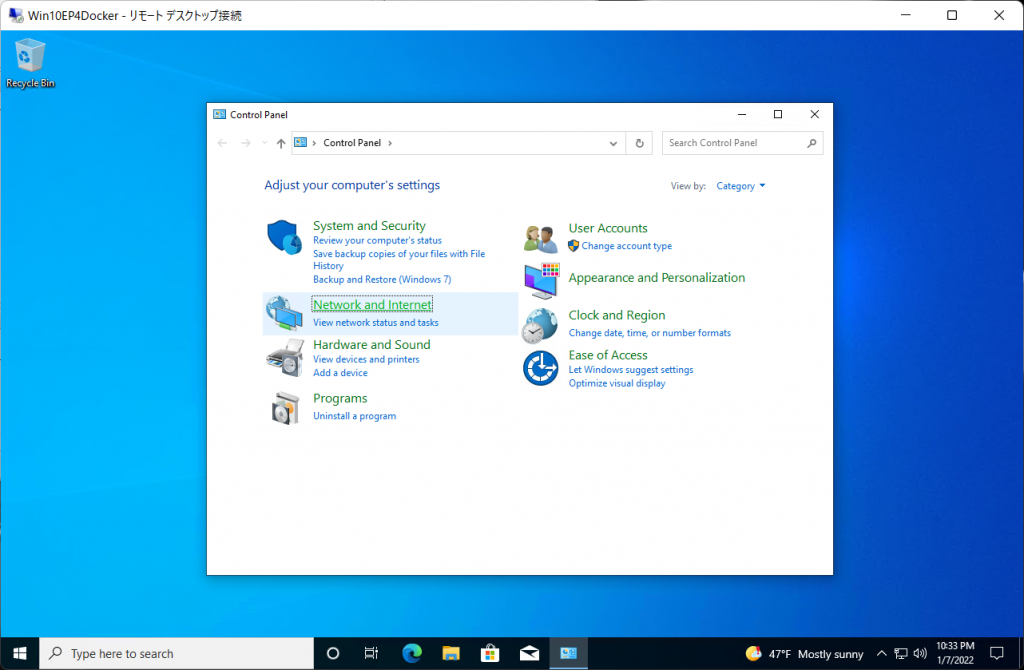The image size is (1024, 670).
Task: Open Hardware and Sound category
Action: coord(372,345)
